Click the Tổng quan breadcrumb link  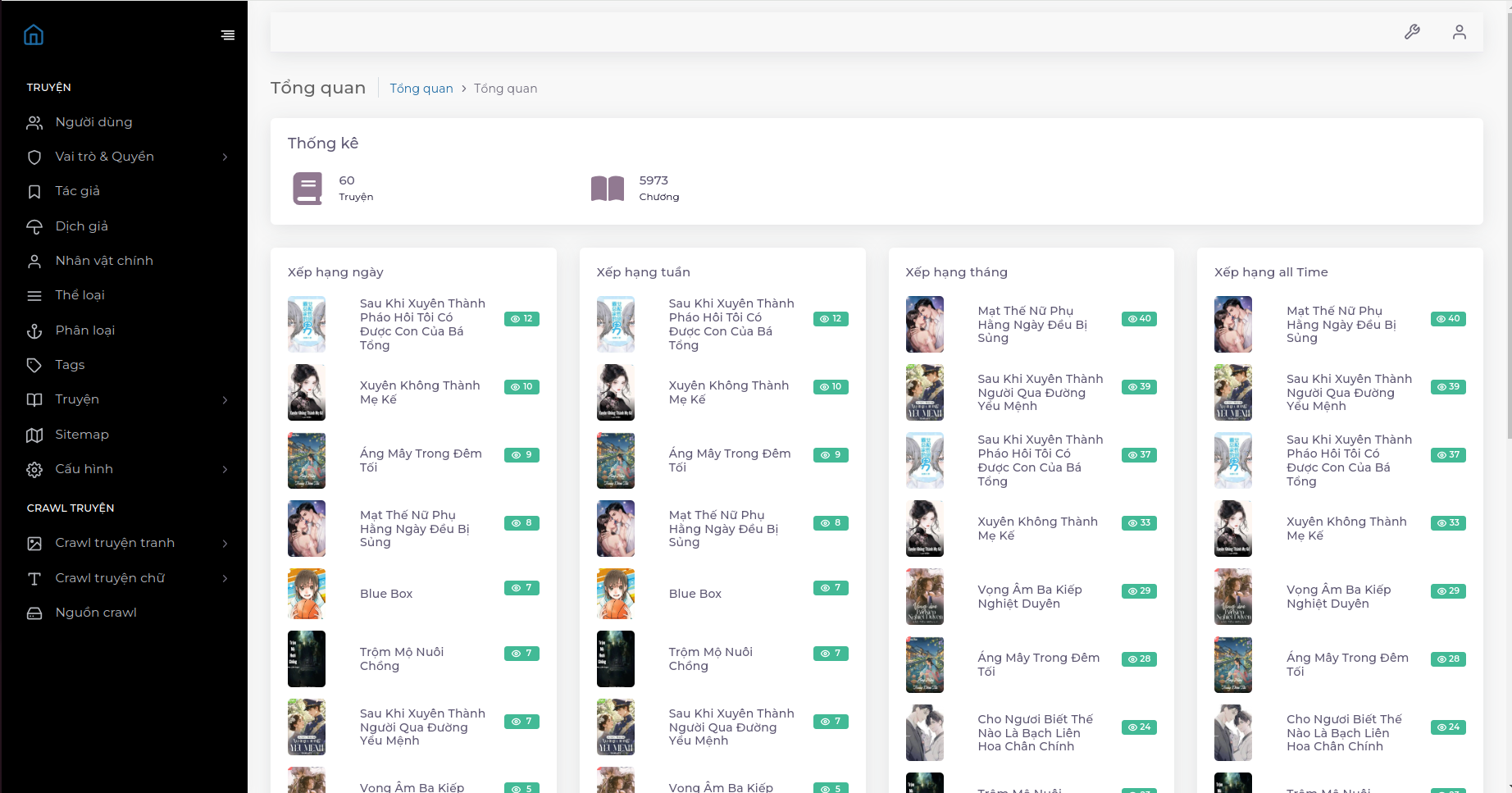click(x=421, y=89)
